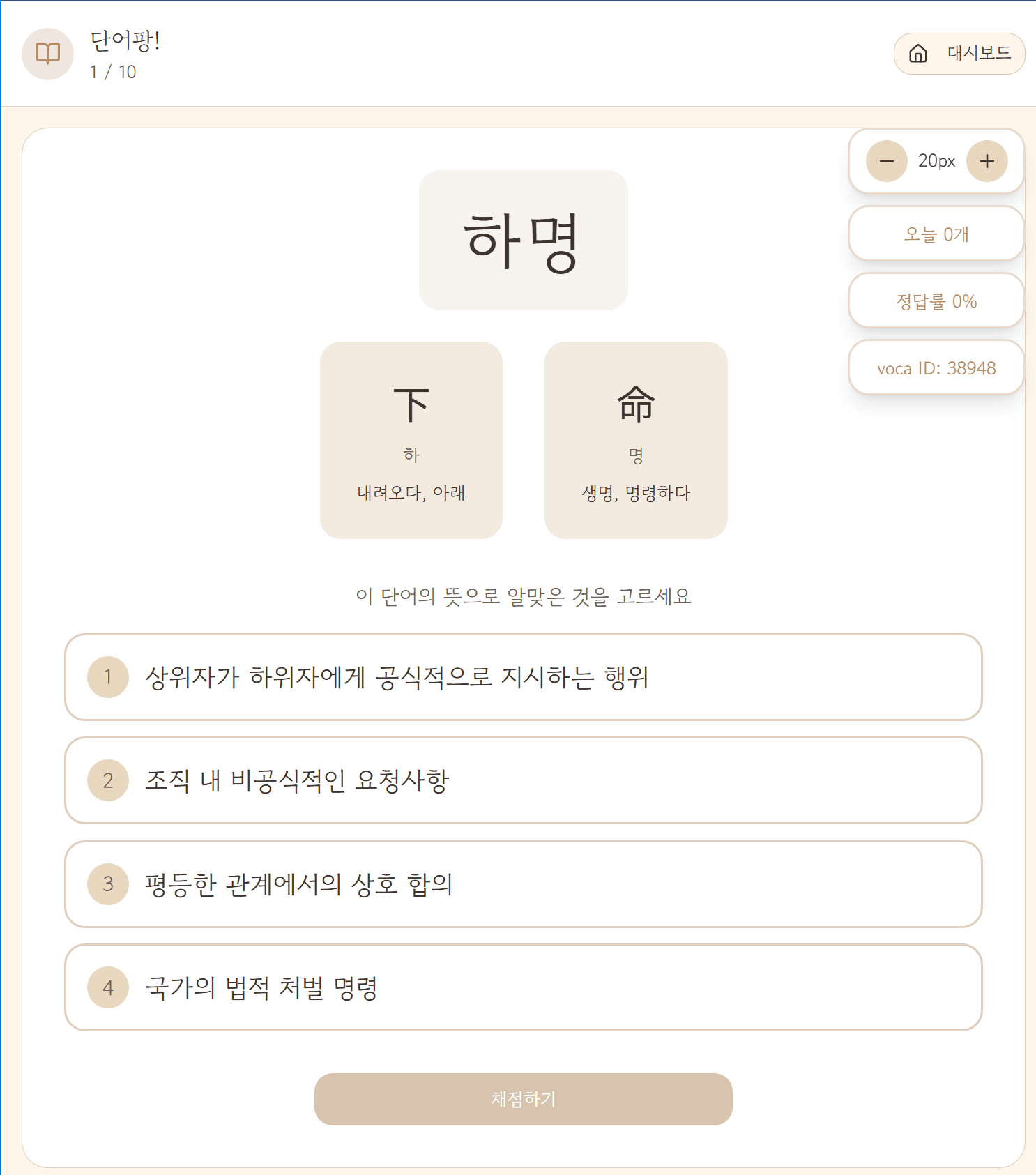The height and width of the screenshot is (1175, 1036).
Task: Click the 1 / 10 progress counter
Action: click(x=112, y=71)
